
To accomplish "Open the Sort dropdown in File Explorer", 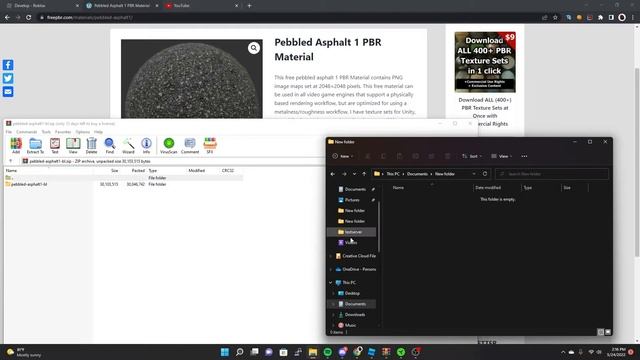I will point(472,156).
